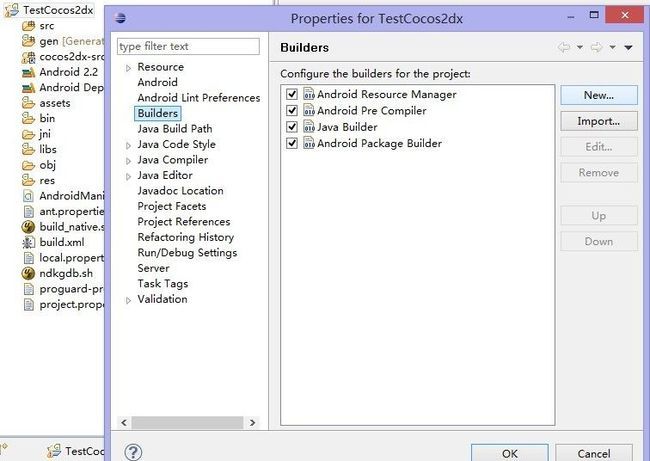650x461 pixels.
Task: Select the ndkgdb.sh script file icon
Action: click(x=28, y=273)
